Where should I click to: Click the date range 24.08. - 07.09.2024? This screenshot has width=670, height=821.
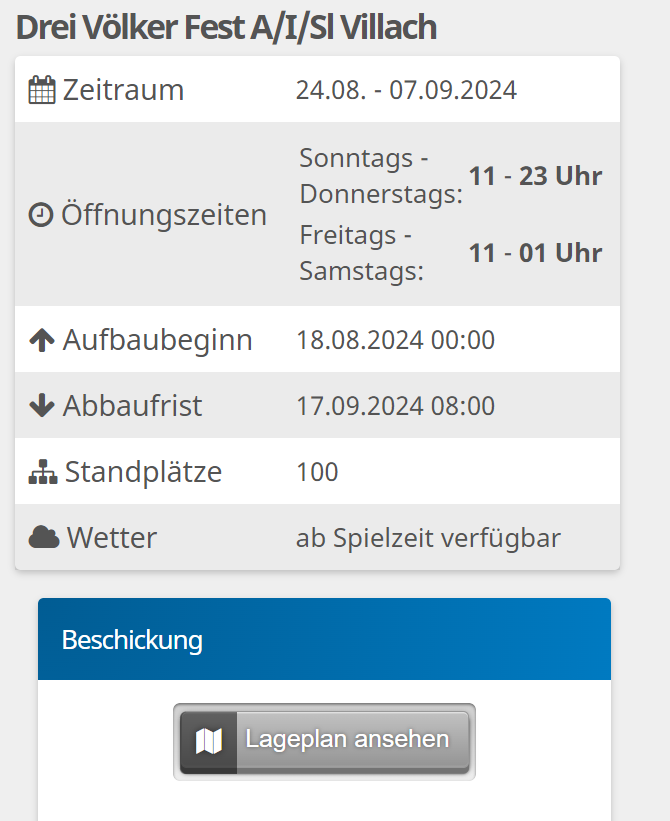406,90
